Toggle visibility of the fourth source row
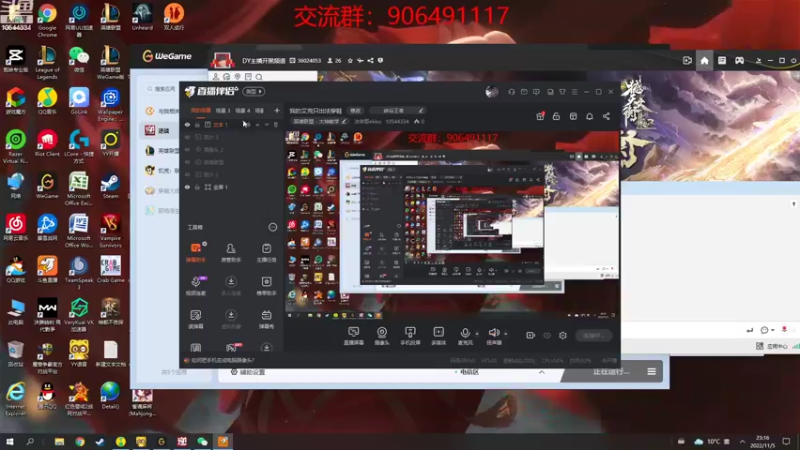 point(187,162)
